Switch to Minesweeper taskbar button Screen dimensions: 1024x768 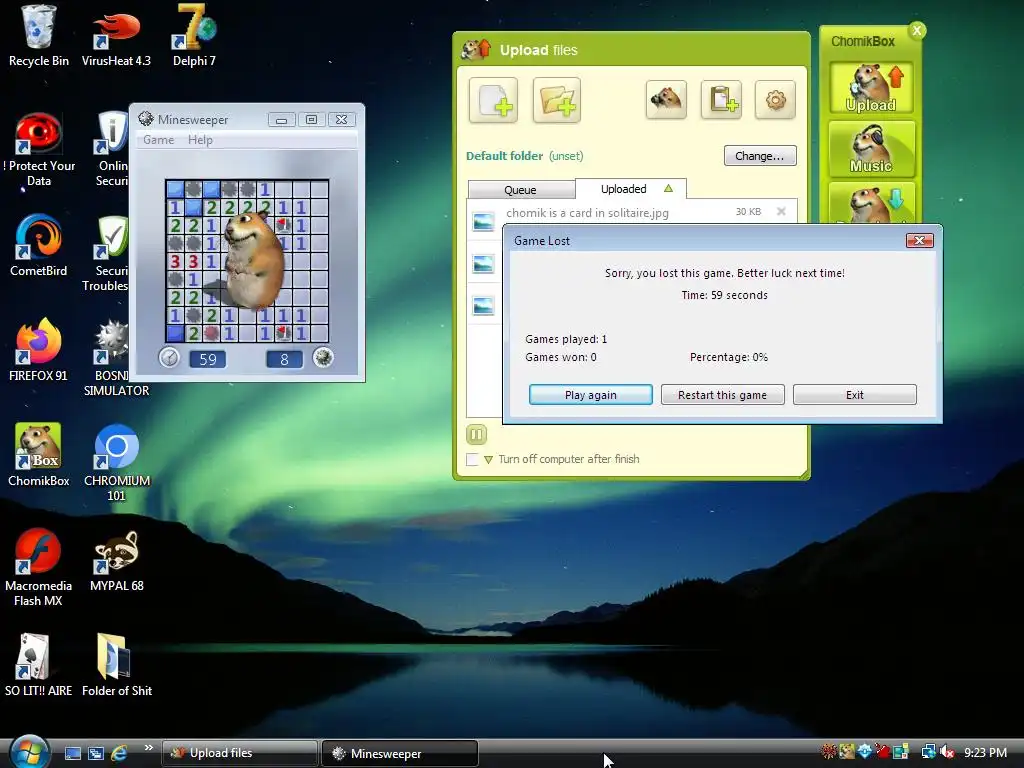click(x=400, y=753)
